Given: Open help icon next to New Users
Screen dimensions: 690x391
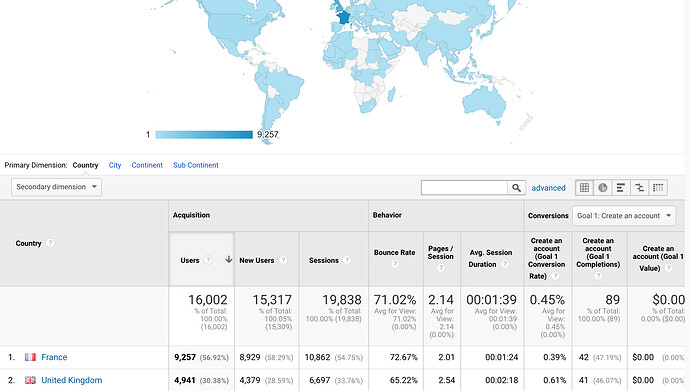Looking at the screenshot, I should point(283,260).
